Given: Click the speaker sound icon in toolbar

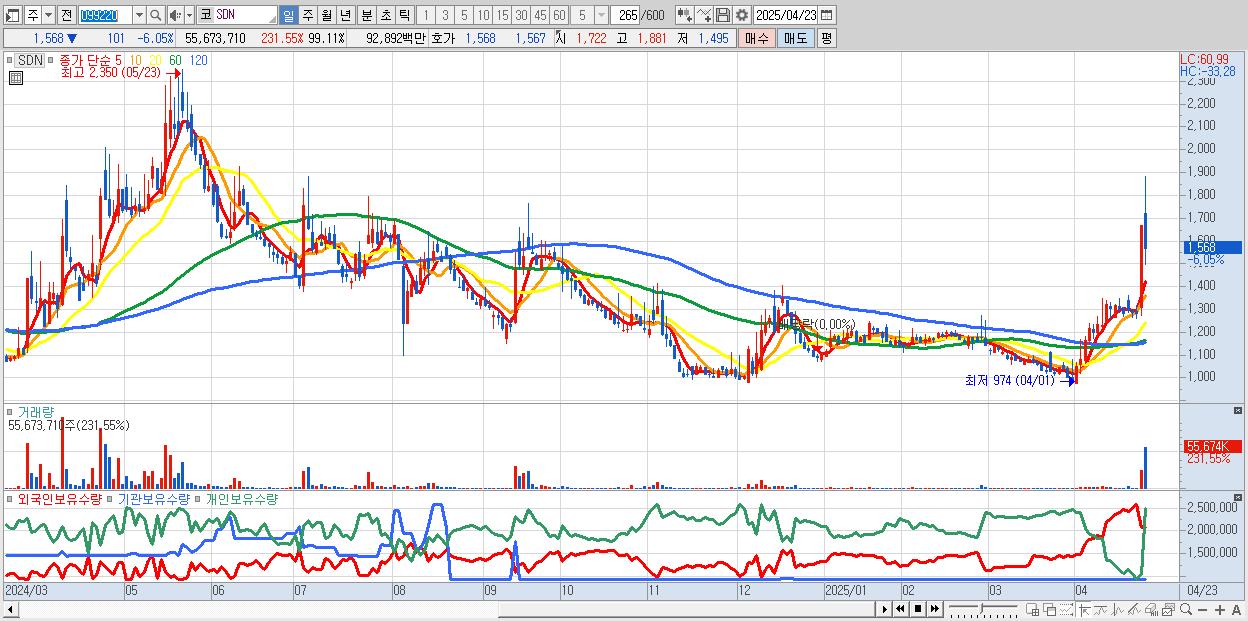Looking at the screenshot, I should 175,15.
